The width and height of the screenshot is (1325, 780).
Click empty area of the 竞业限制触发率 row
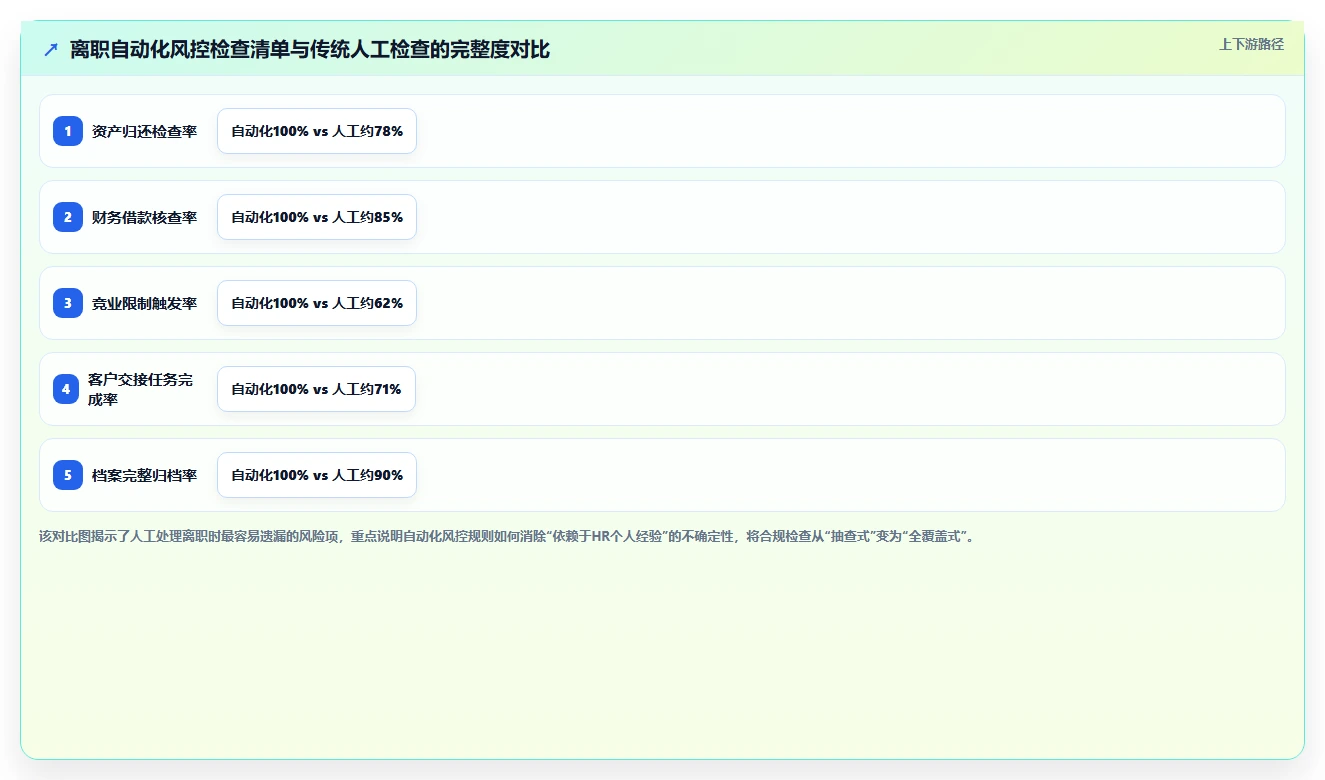pos(850,303)
